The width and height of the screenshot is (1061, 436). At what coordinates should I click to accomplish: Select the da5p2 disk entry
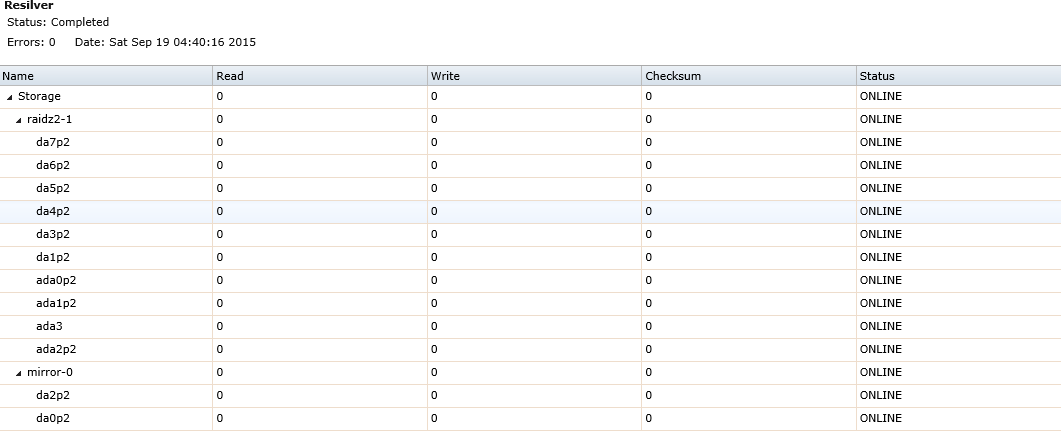(53, 188)
